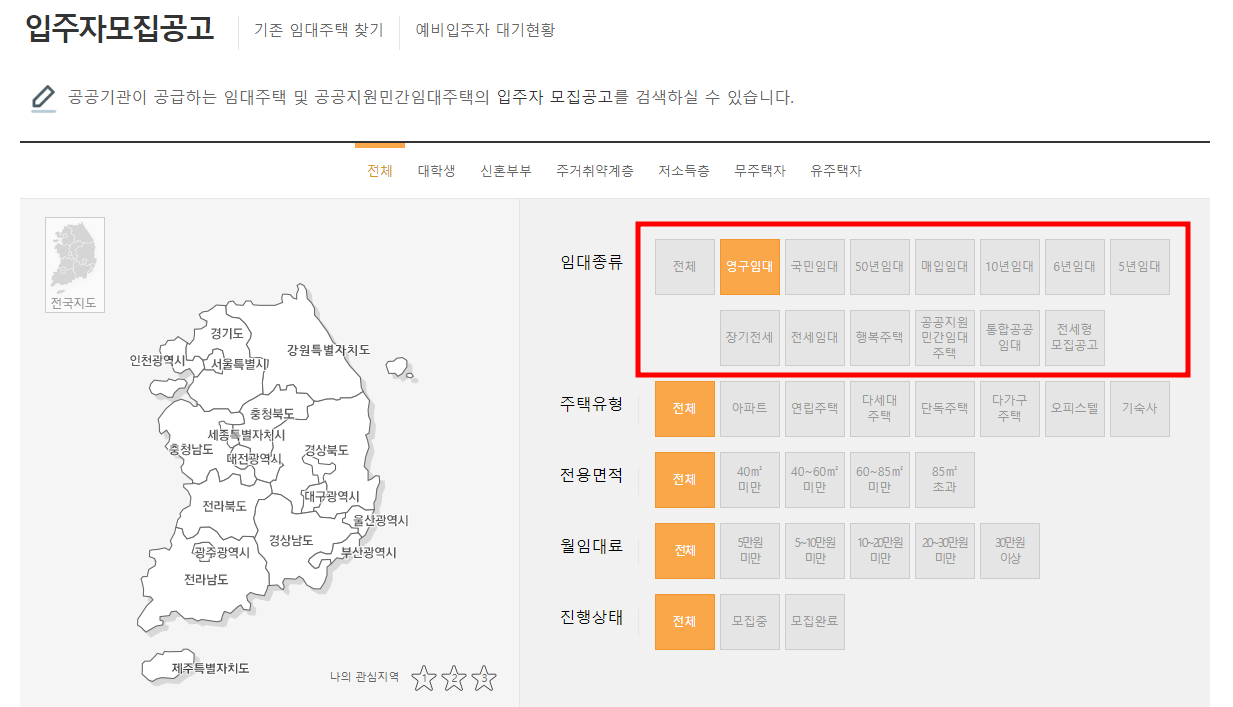Toggle the 영구임대 rental type filter
This screenshot has width=1233, height=707.
[x=749, y=266]
